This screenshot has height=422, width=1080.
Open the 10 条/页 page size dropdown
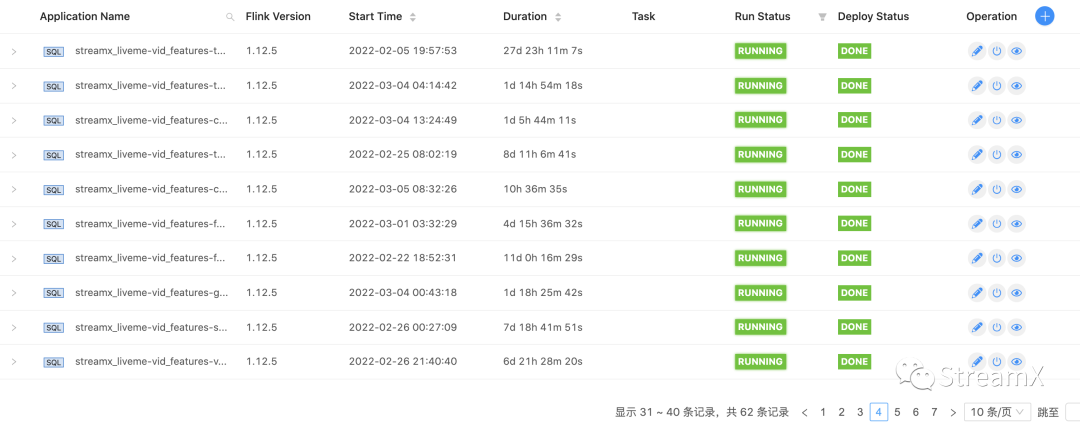tap(996, 412)
